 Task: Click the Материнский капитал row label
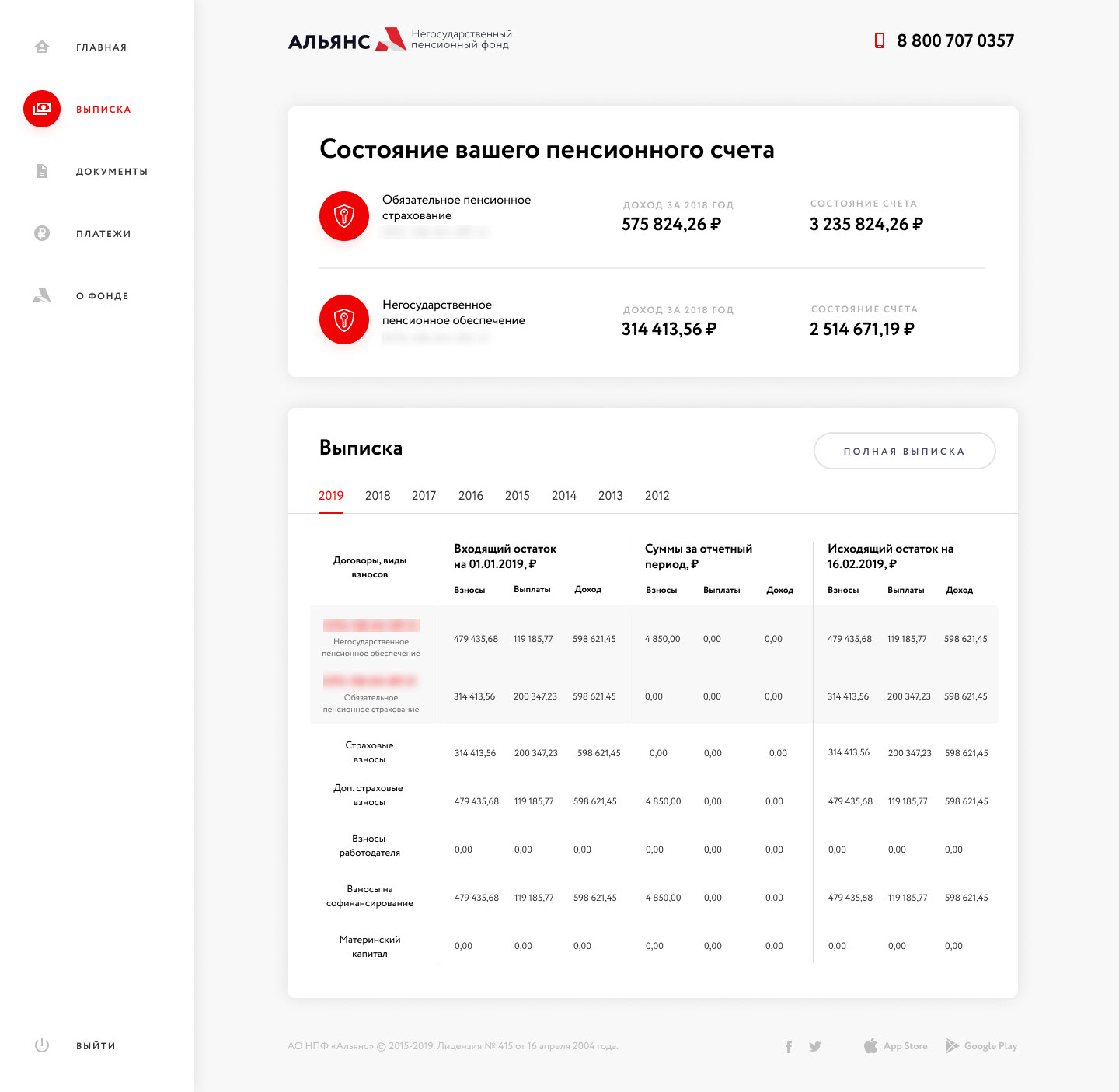click(x=370, y=947)
